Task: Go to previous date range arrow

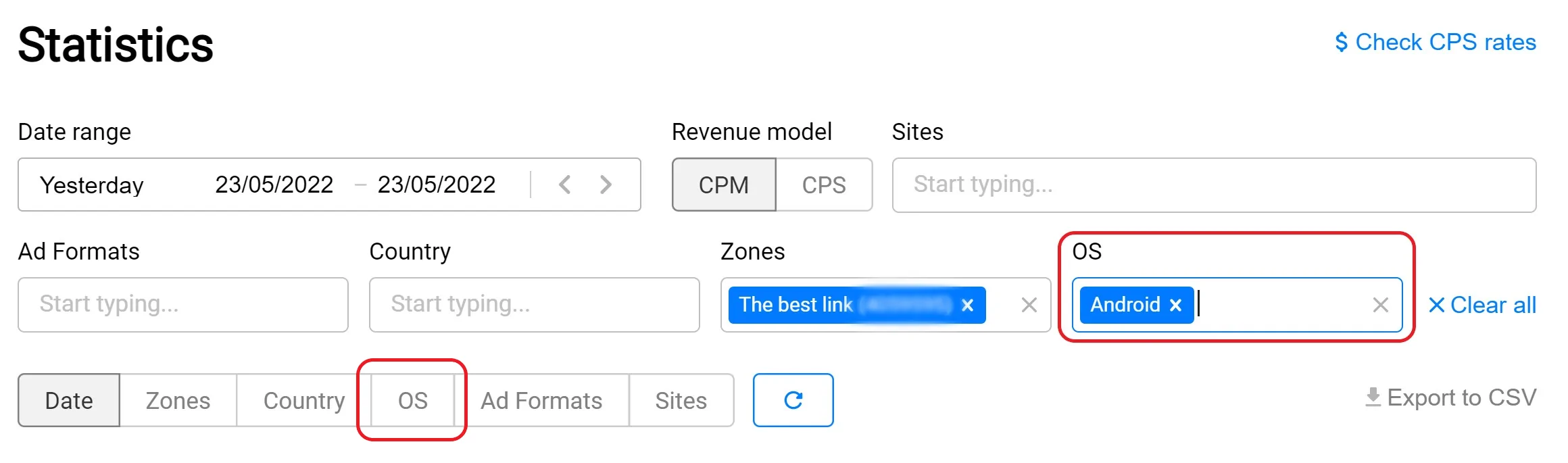Action: click(565, 185)
